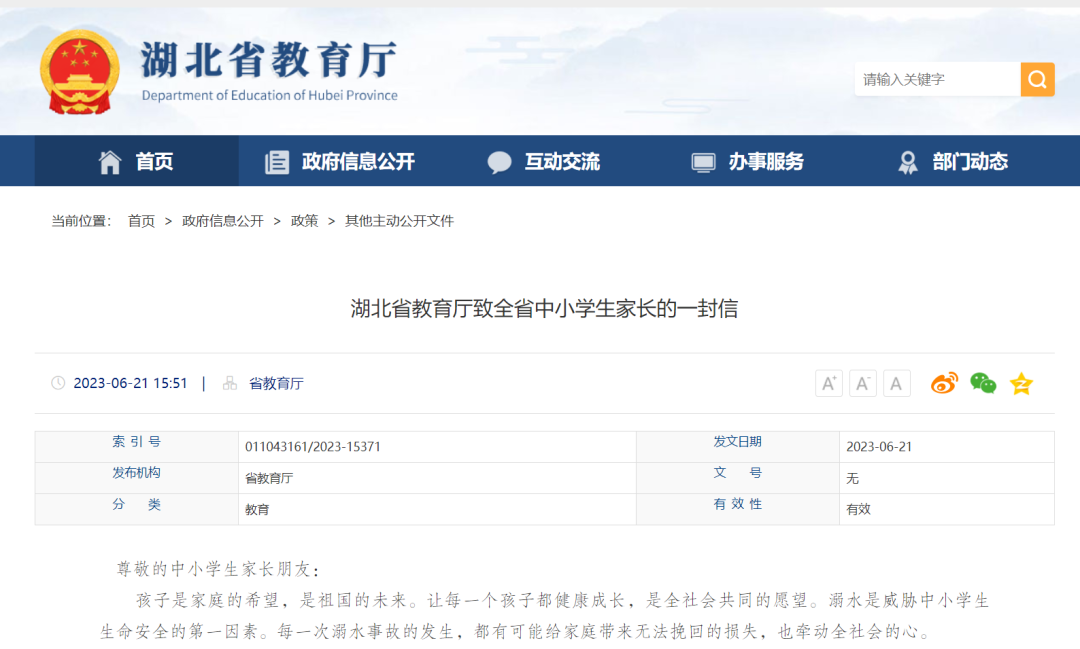Go to 互动交流 section

[x=544, y=162]
